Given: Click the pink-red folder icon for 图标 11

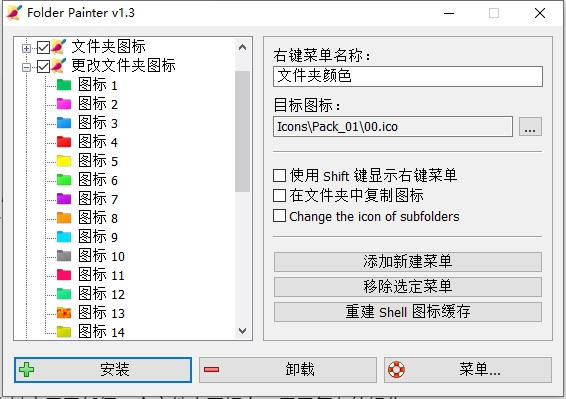Looking at the screenshot, I should coord(64,275).
